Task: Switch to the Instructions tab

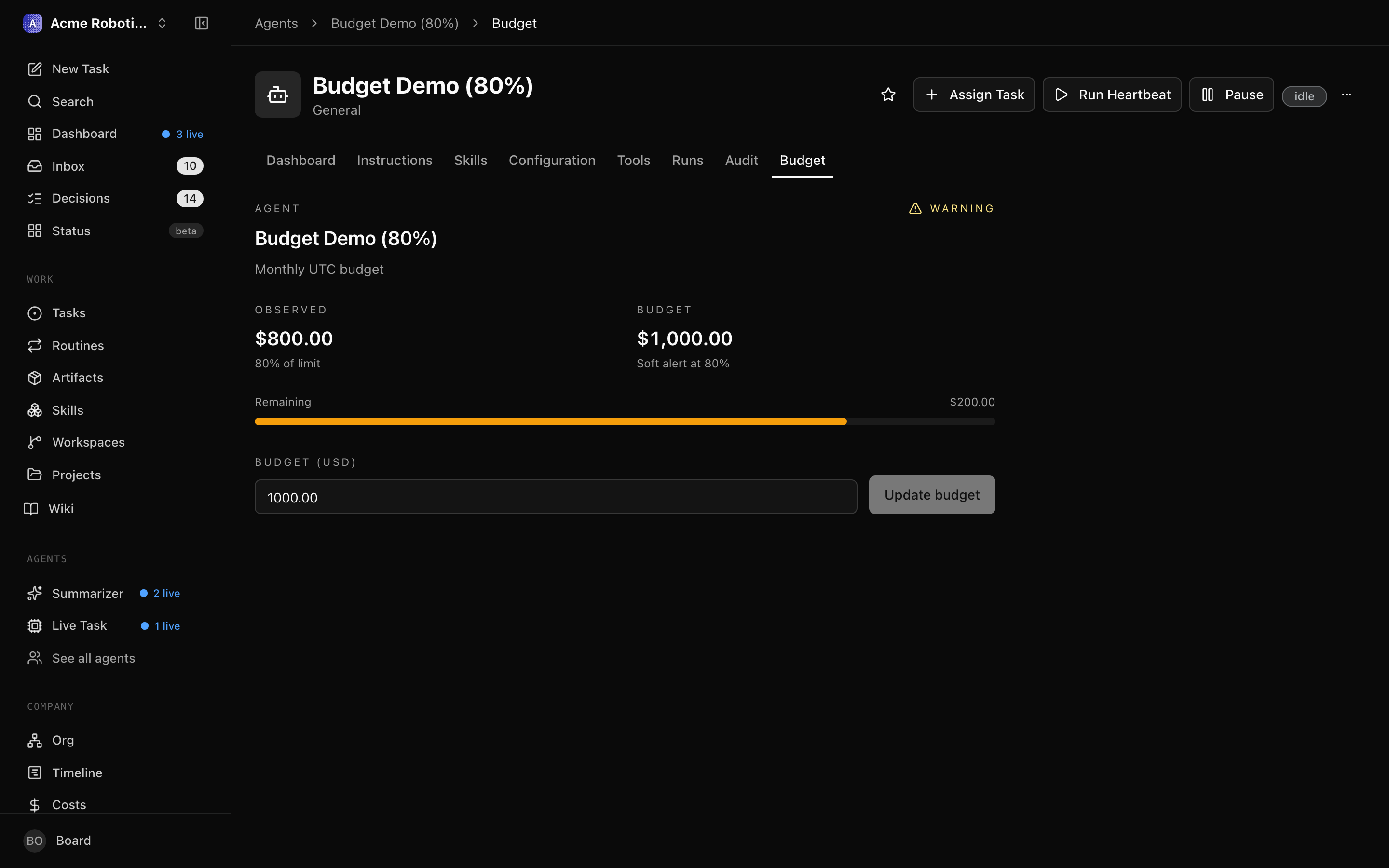Action: 395,160
